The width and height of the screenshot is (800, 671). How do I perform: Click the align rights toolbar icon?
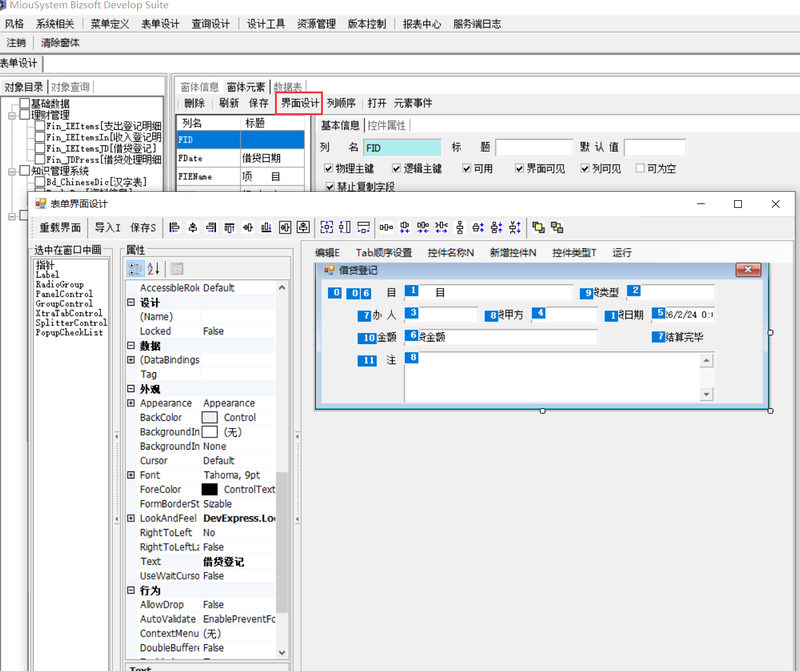coord(211,228)
